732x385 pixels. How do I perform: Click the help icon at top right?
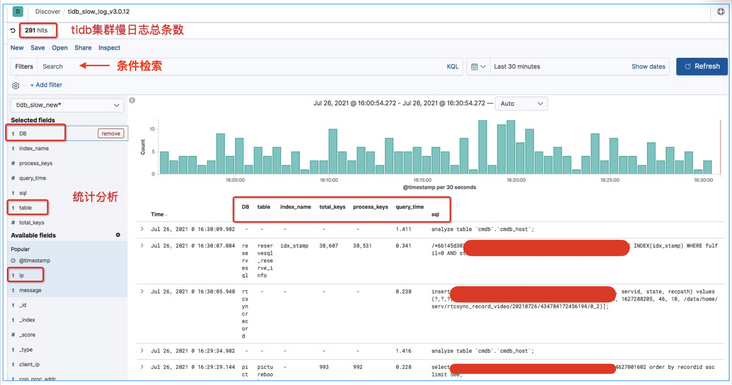721,12
